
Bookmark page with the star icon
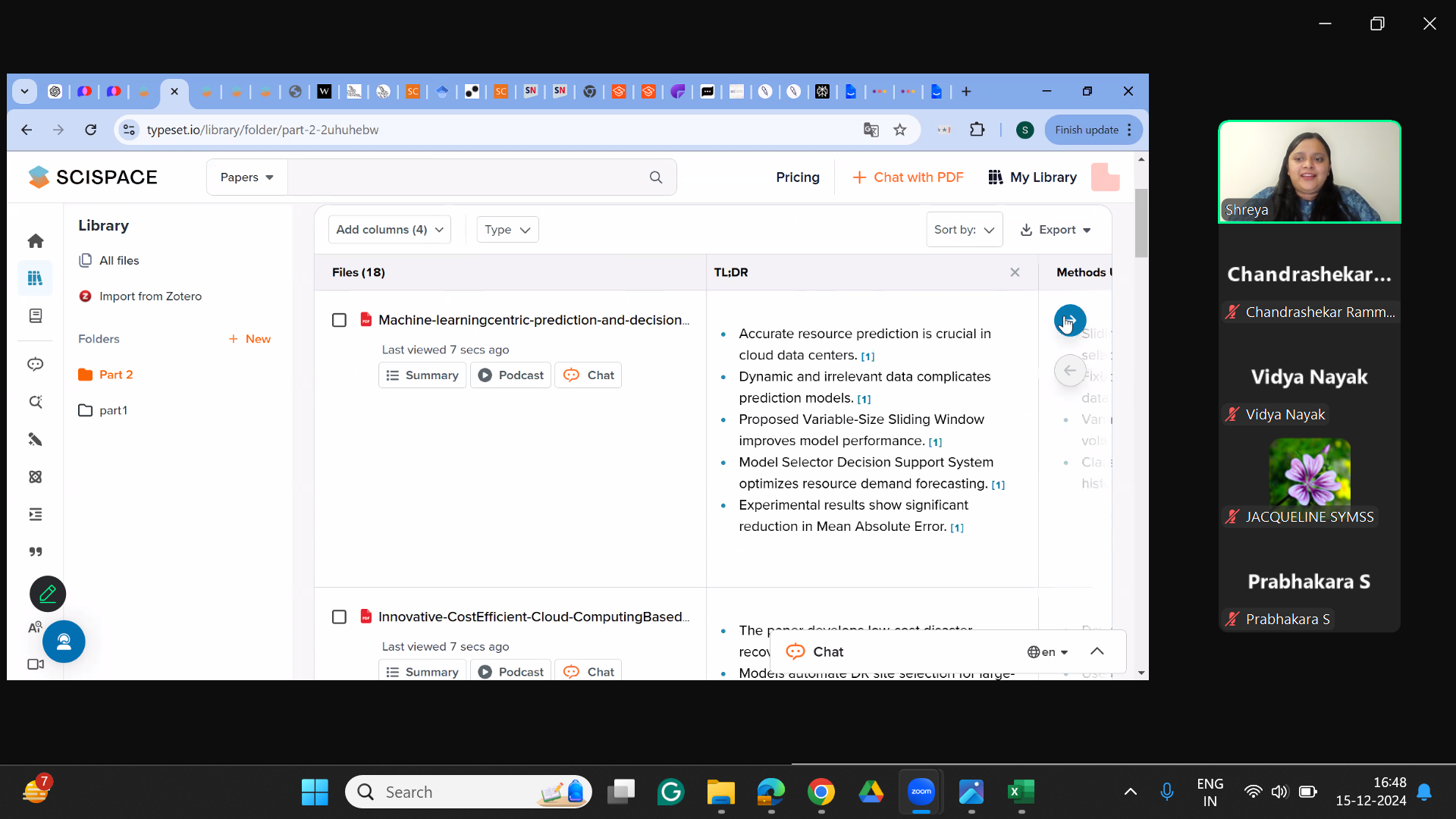point(900,130)
